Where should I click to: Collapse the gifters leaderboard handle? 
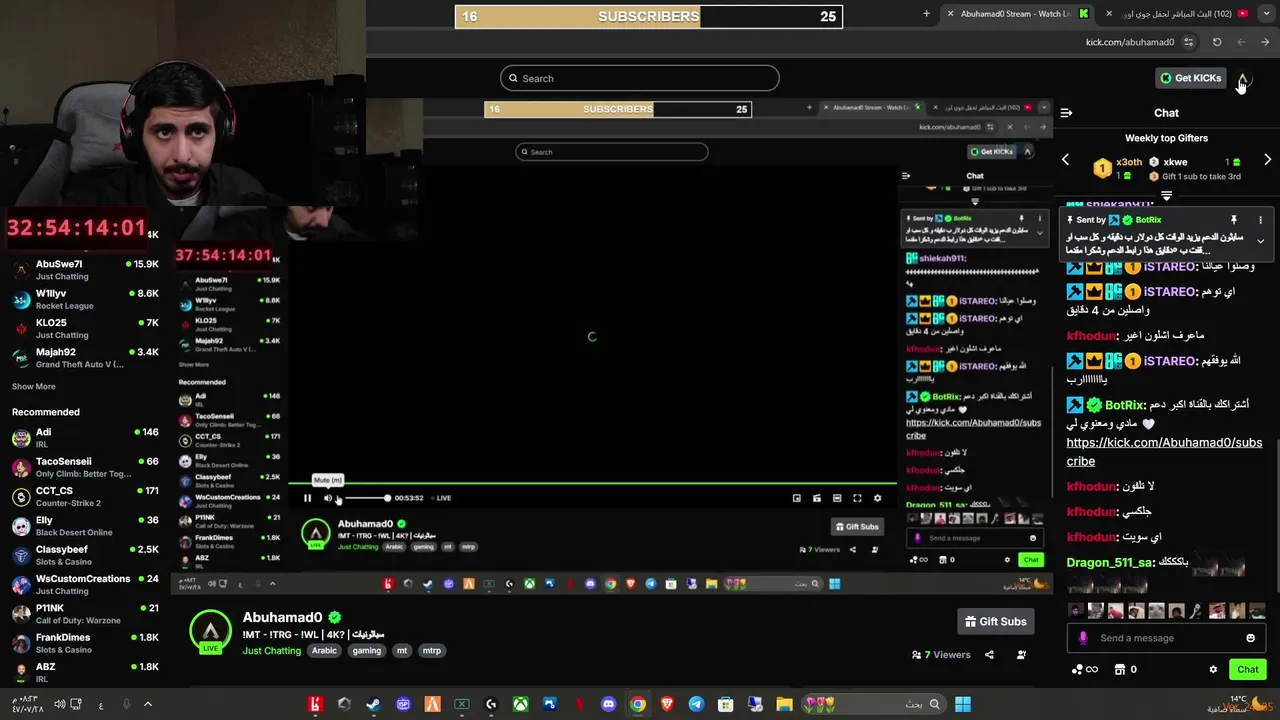coord(1166,196)
